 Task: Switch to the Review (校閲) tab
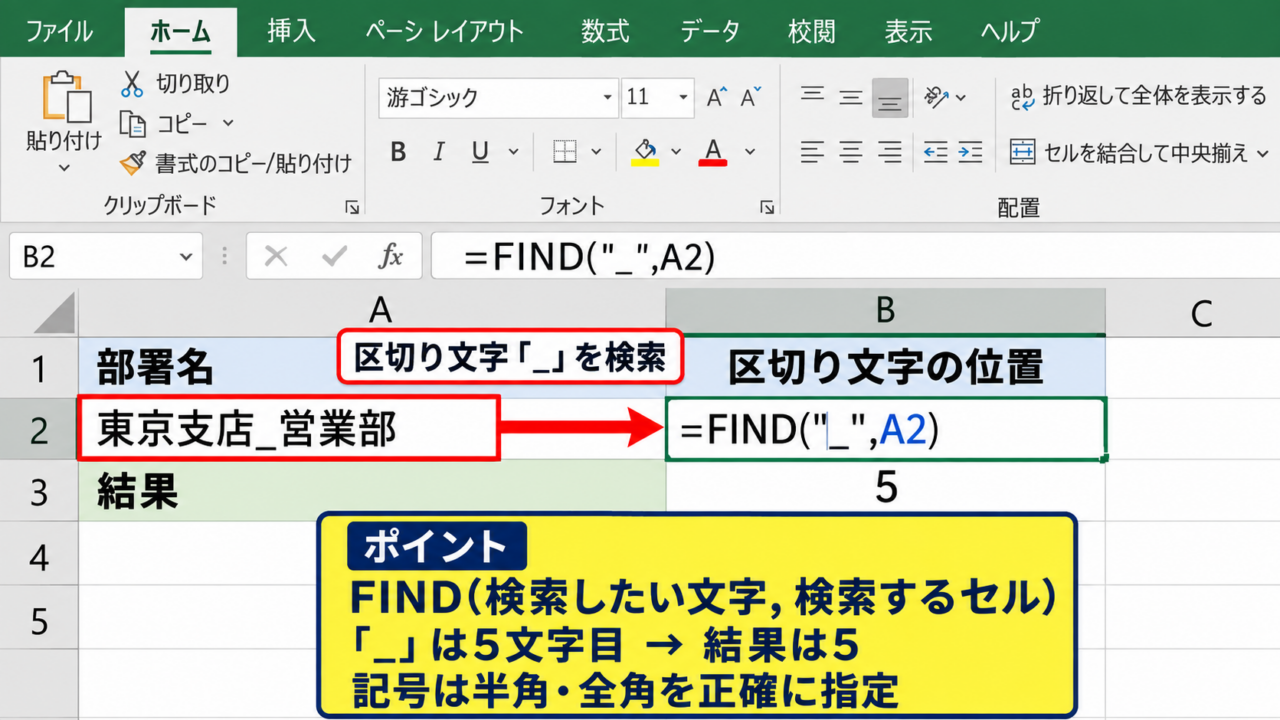point(811,31)
